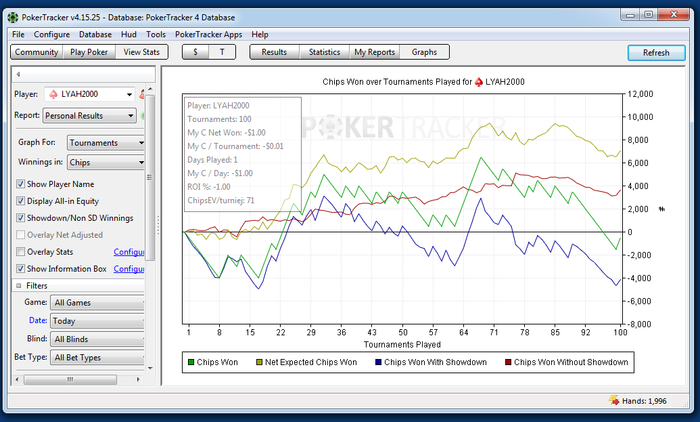
Task: Click the spade icon next to LYAH2000 in chart title
Action: click(x=479, y=82)
